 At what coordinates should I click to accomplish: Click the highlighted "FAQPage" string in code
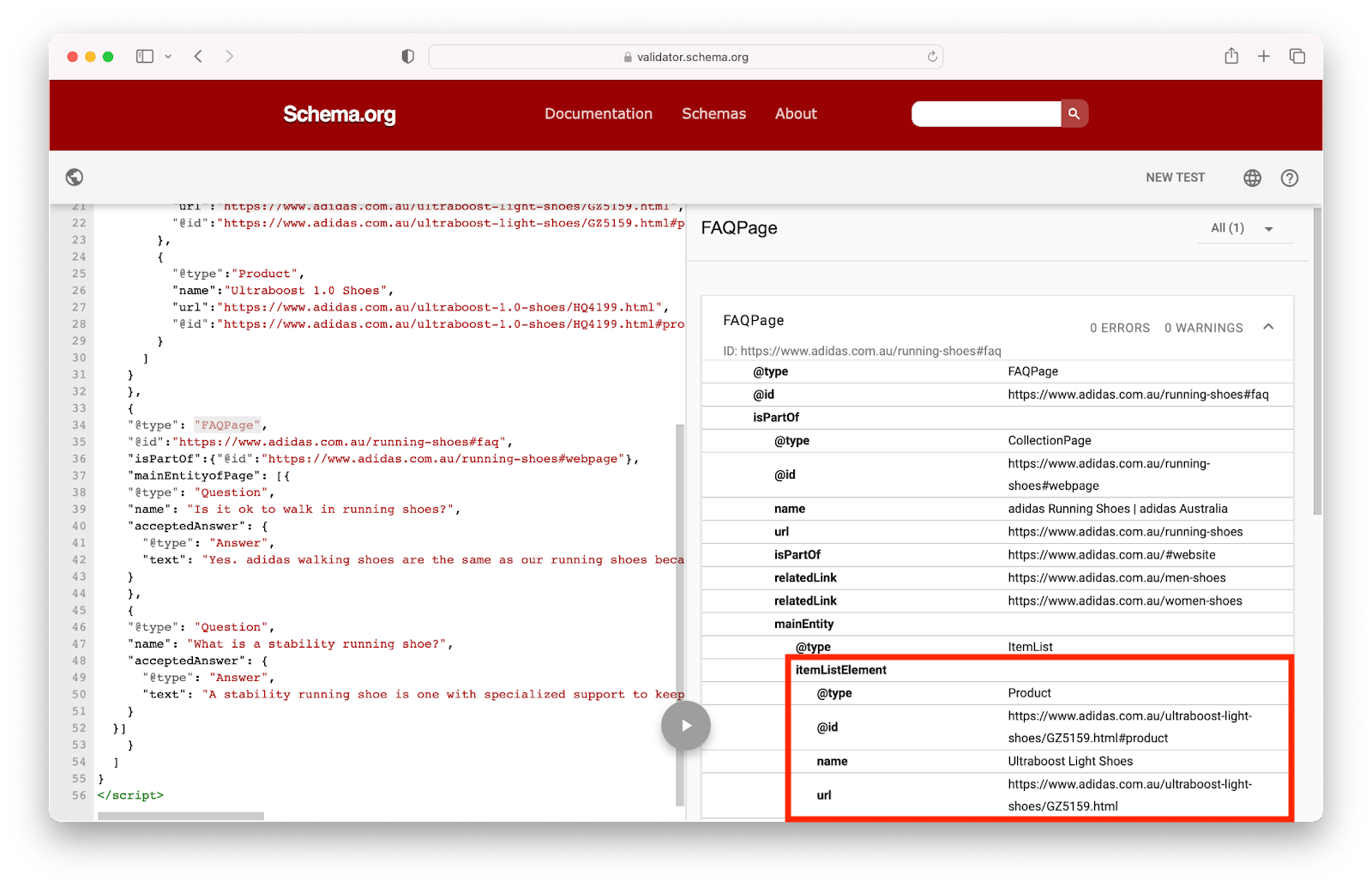(x=227, y=425)
